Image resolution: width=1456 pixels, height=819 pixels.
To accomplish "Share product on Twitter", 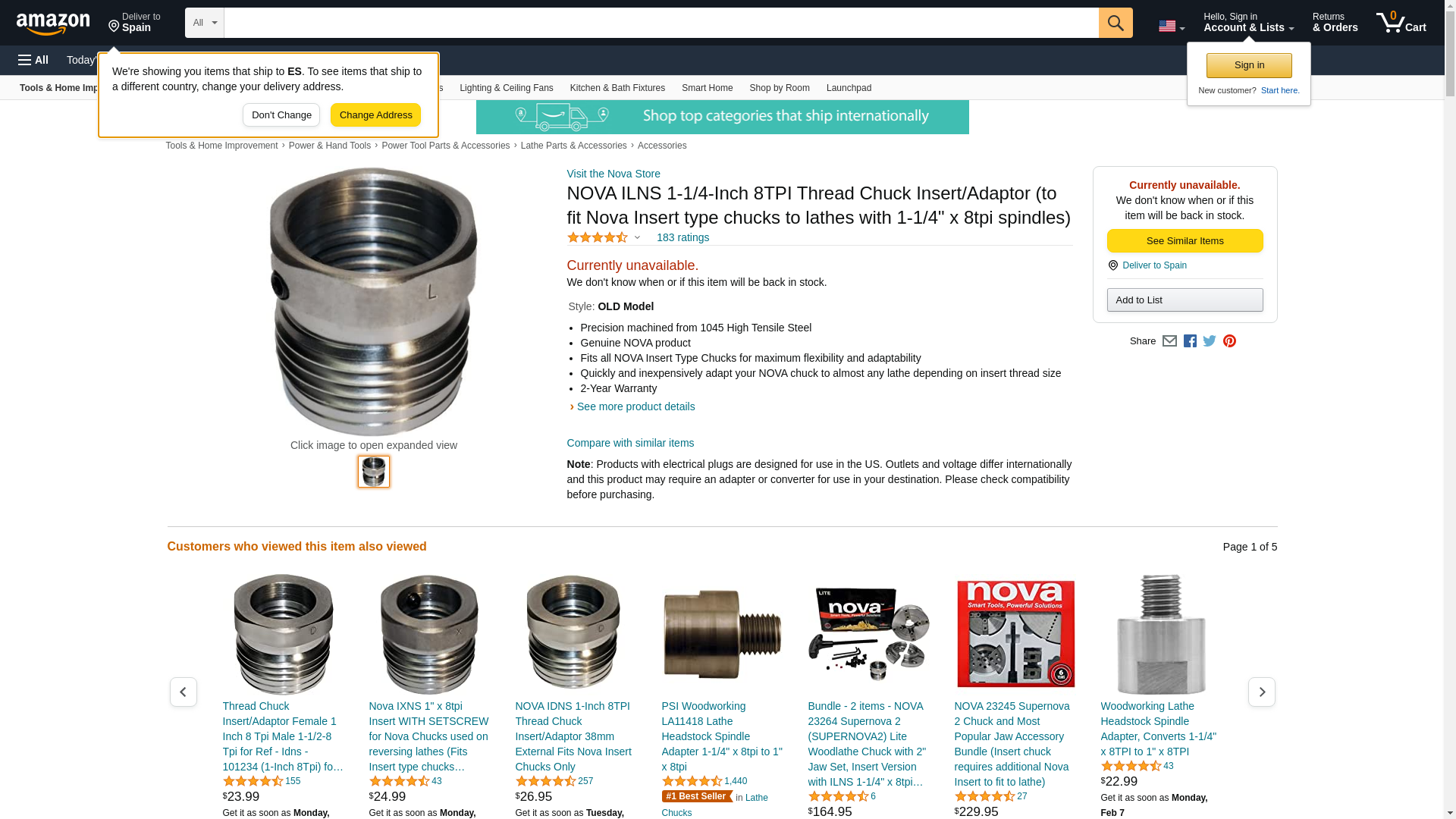I will [x=1210, y=341].
